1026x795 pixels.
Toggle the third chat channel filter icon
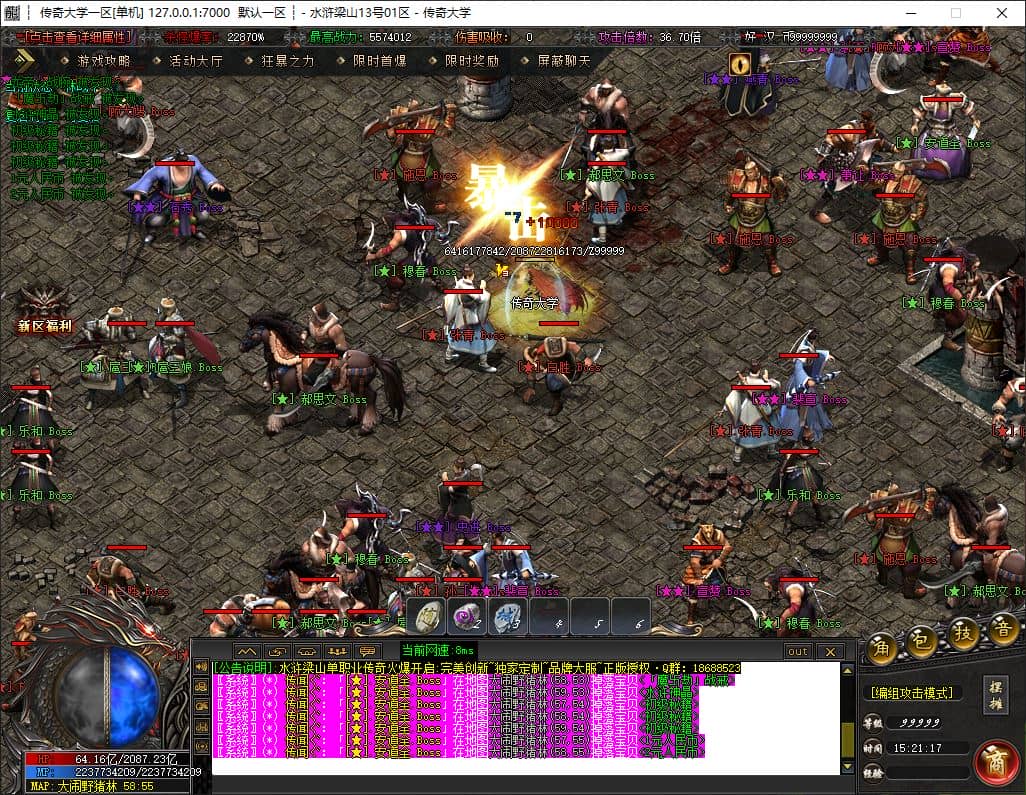202,707
